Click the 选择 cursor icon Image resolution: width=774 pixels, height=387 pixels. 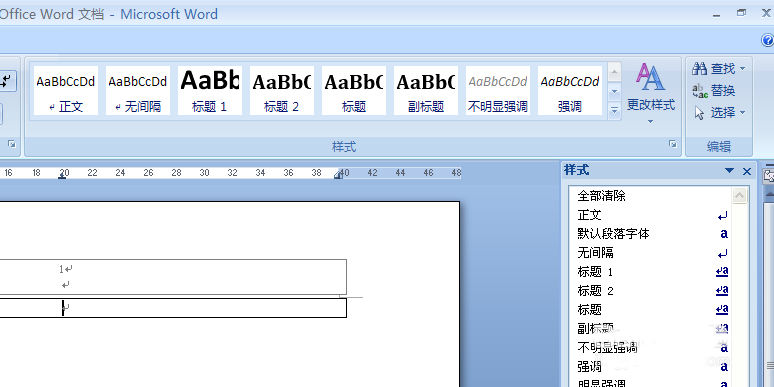699,113
